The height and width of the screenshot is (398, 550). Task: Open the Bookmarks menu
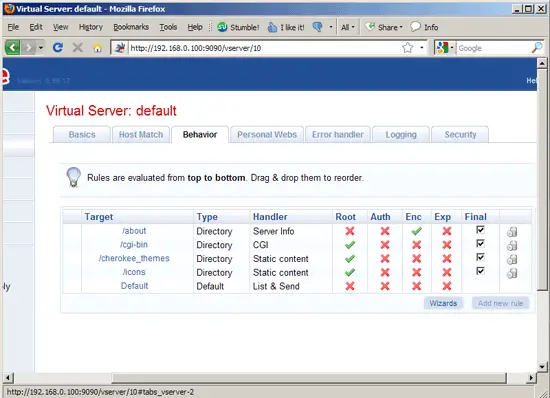pos(131,27)
